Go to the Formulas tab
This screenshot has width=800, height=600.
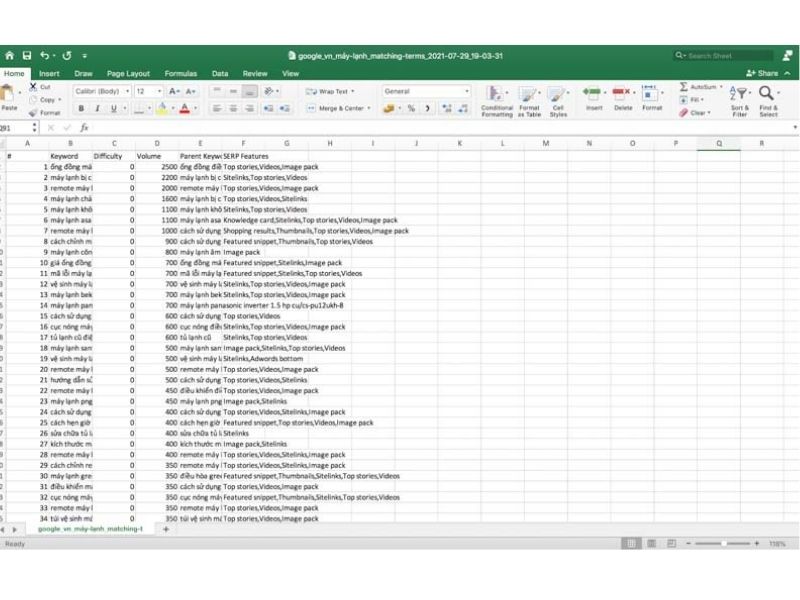[181, 73]
